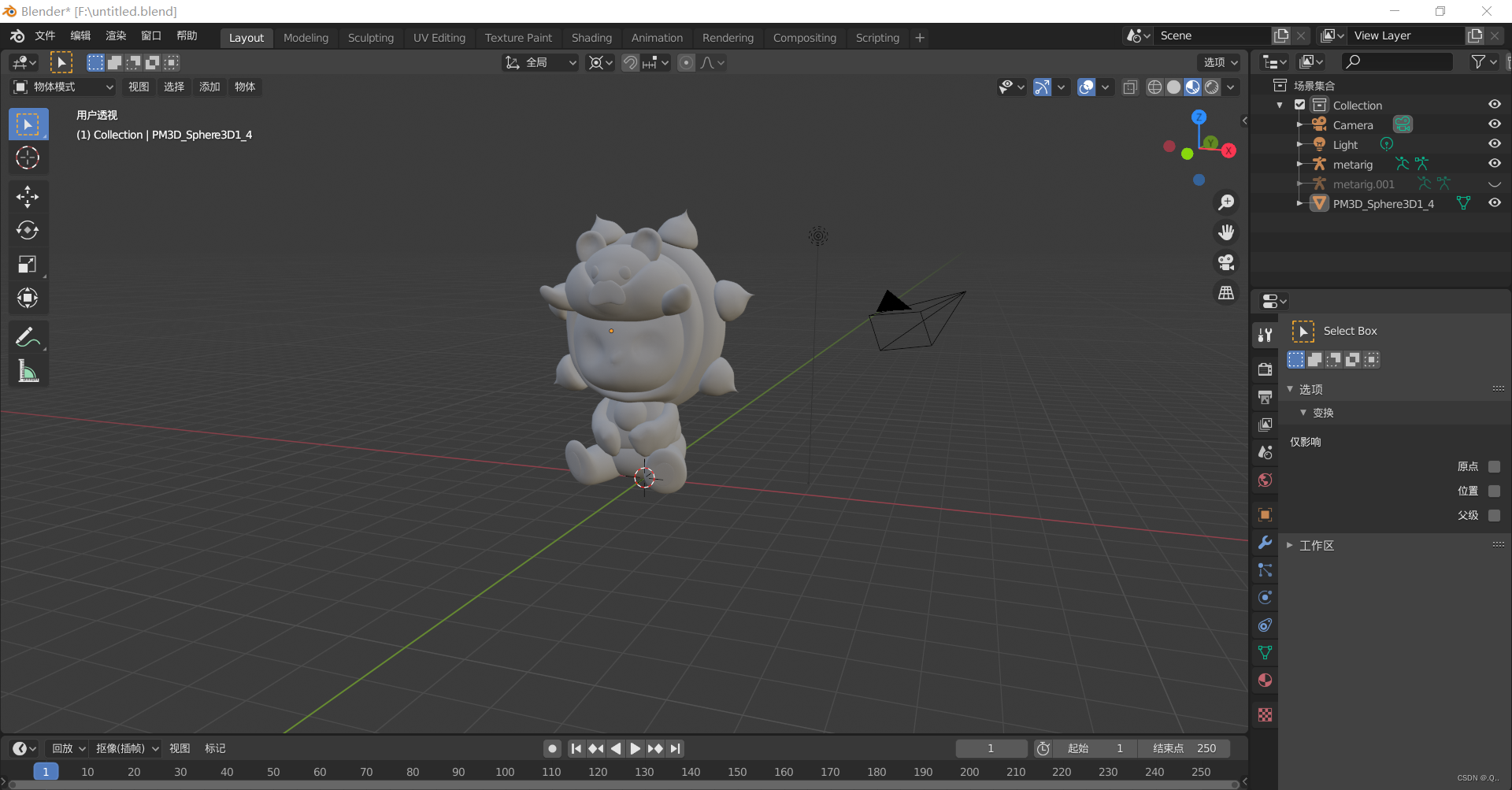Open the 物体 menu in viewport header
1512x790 pixels.
(x=245, y=87)
